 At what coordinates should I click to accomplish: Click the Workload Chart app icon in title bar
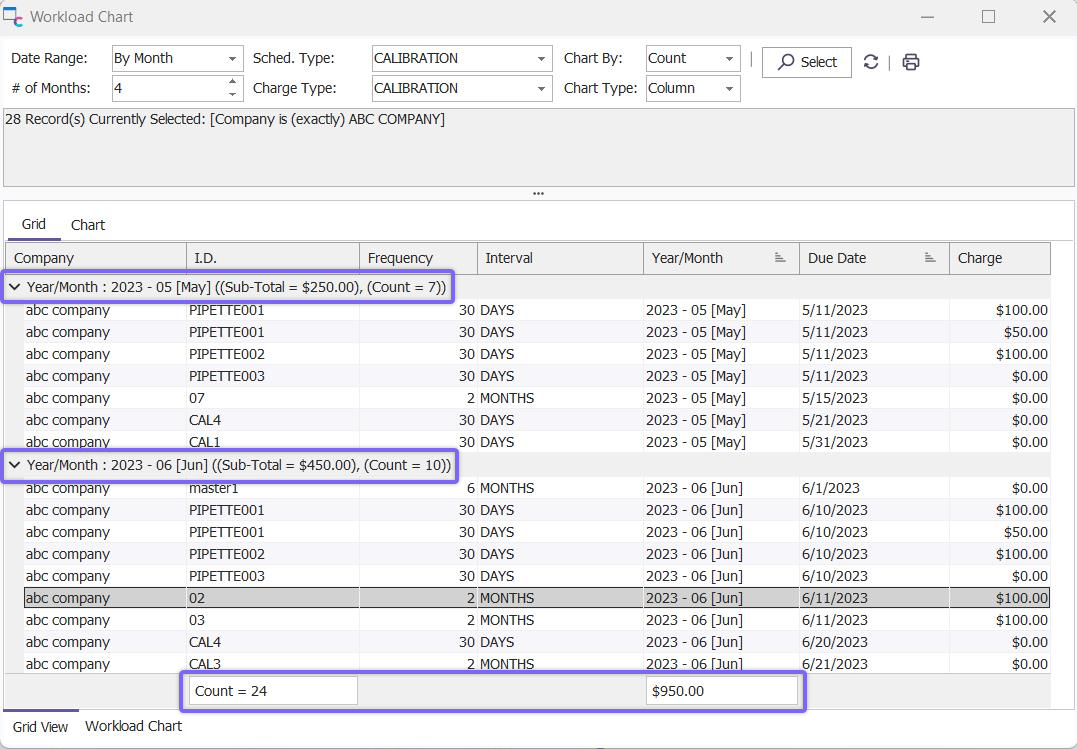coord(13,17)
